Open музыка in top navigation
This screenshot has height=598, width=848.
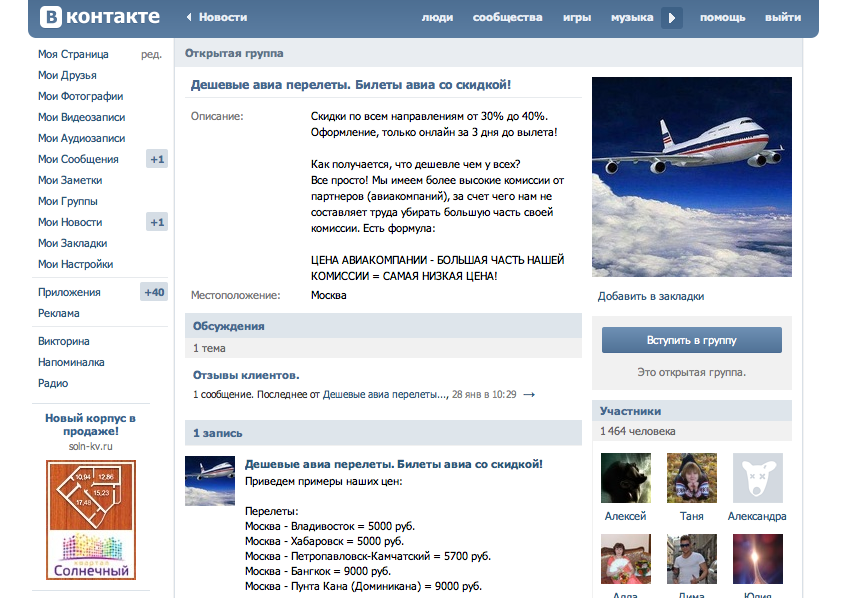click(x=632, y=17)
